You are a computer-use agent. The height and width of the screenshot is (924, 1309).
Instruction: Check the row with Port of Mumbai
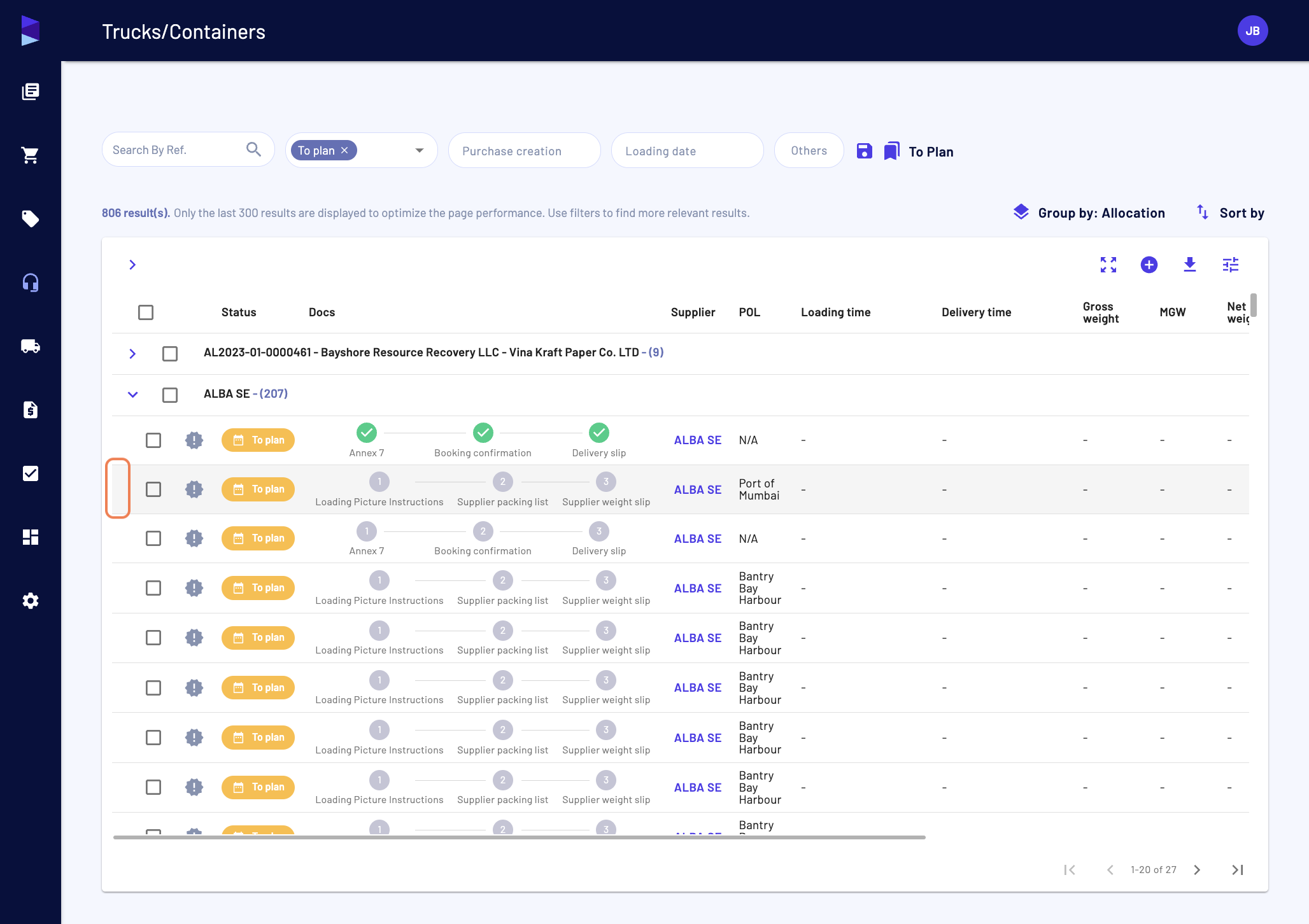click(153, 489)
